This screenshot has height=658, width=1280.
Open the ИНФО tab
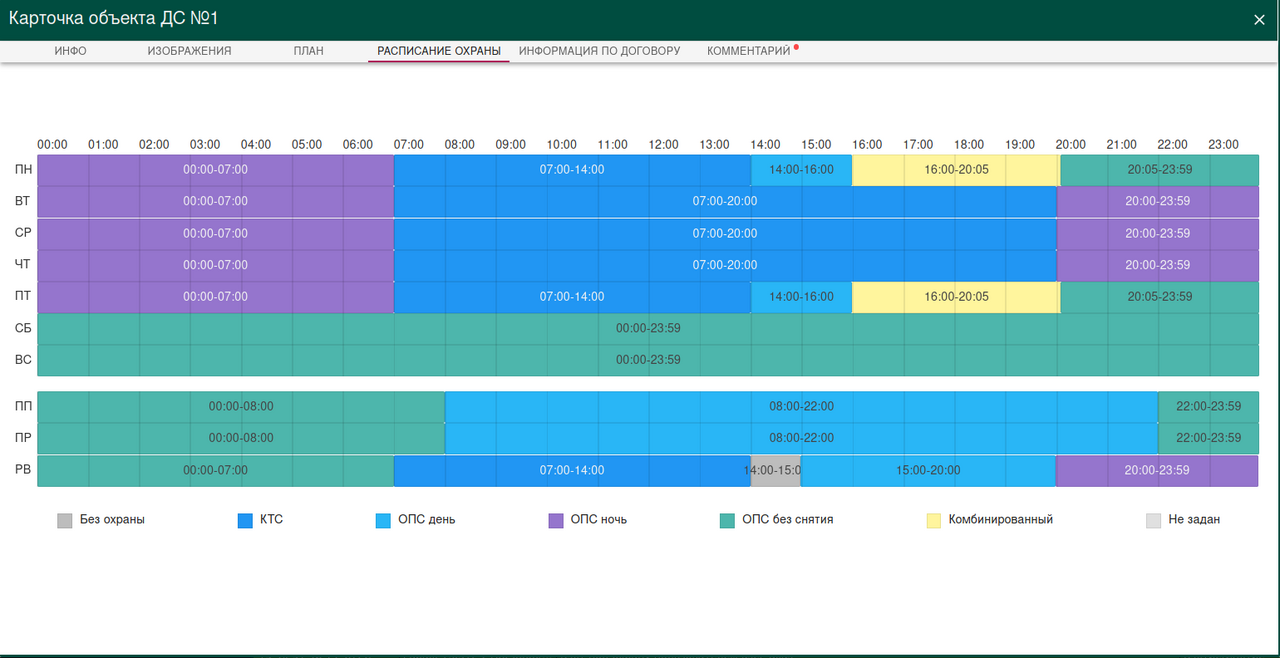point(70,51)
